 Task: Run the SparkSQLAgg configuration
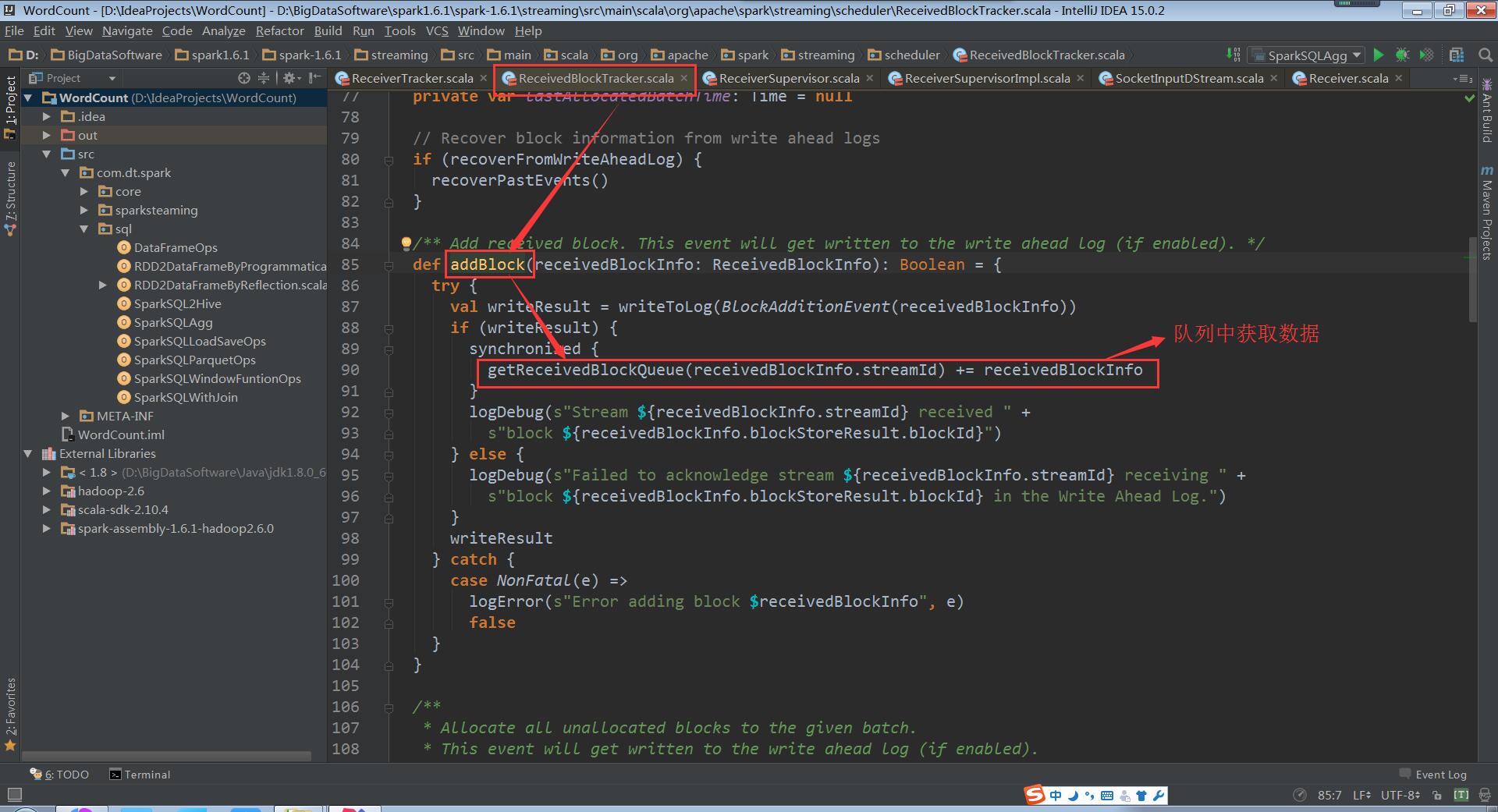[1379, 55]
